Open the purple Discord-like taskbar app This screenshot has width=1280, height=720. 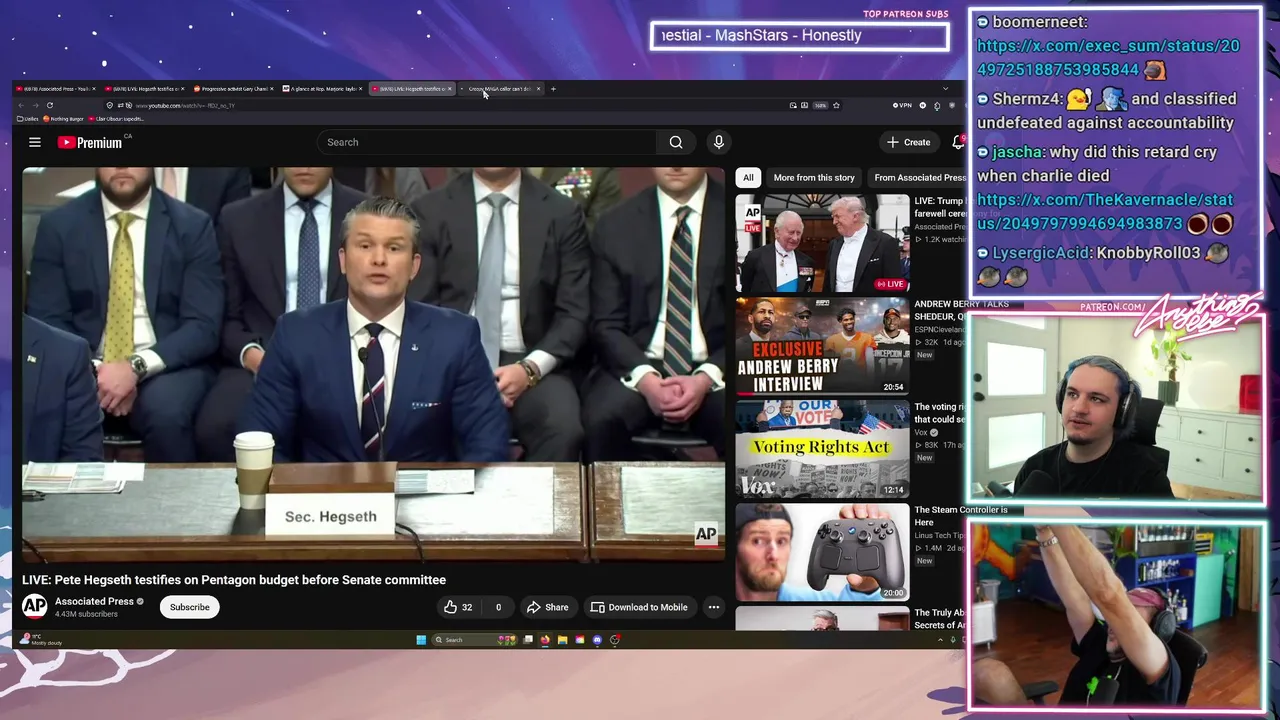[x=597, y=640]
